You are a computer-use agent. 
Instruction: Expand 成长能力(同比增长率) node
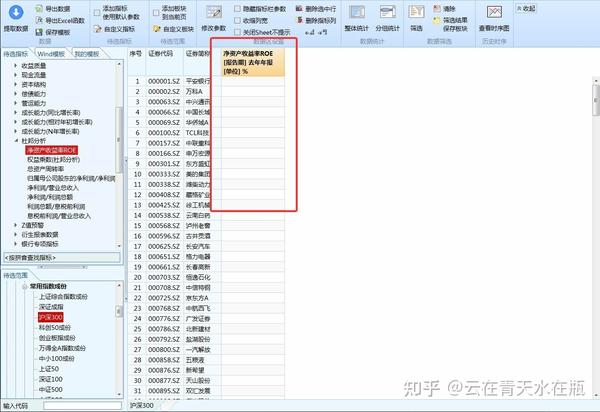tap(16, 112)
